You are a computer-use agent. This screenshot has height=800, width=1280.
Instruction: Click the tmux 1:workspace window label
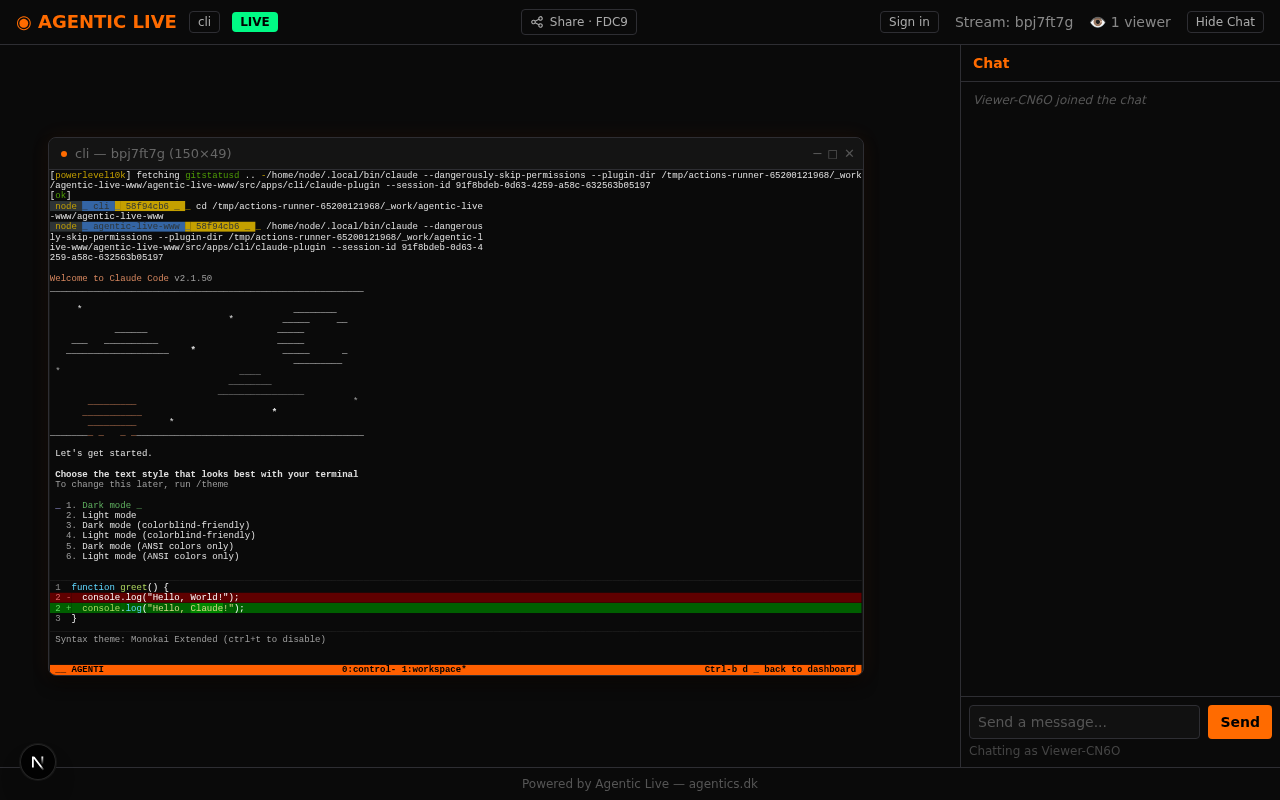[x=433, y=670]
